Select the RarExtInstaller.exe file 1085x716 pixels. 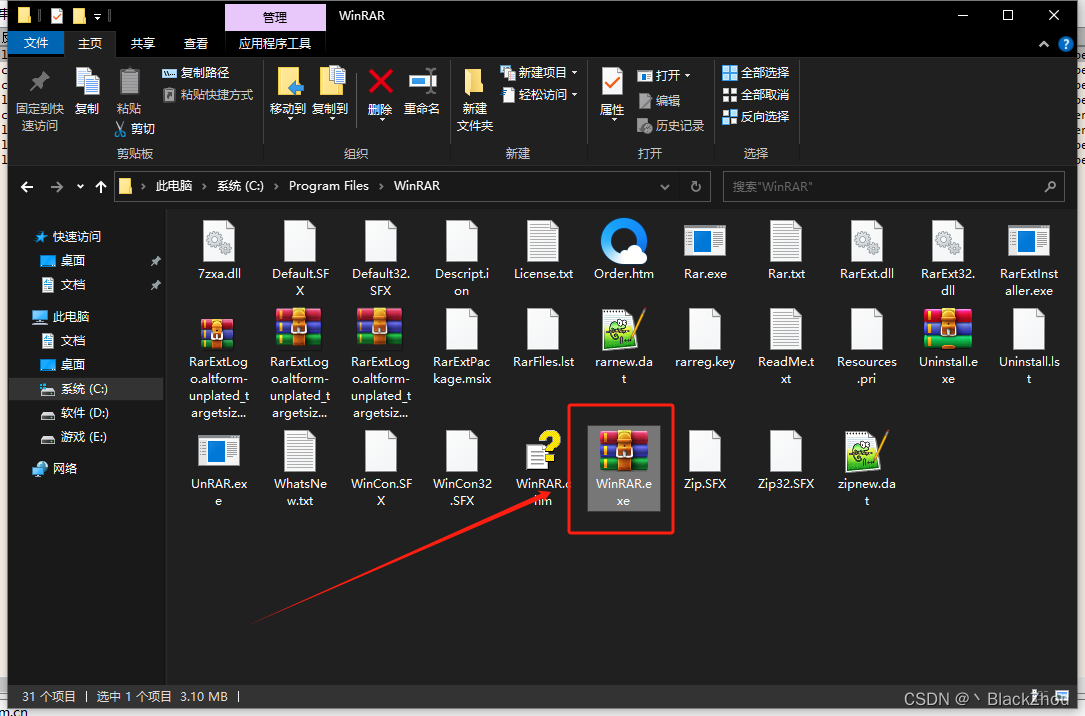[1029, 260]
